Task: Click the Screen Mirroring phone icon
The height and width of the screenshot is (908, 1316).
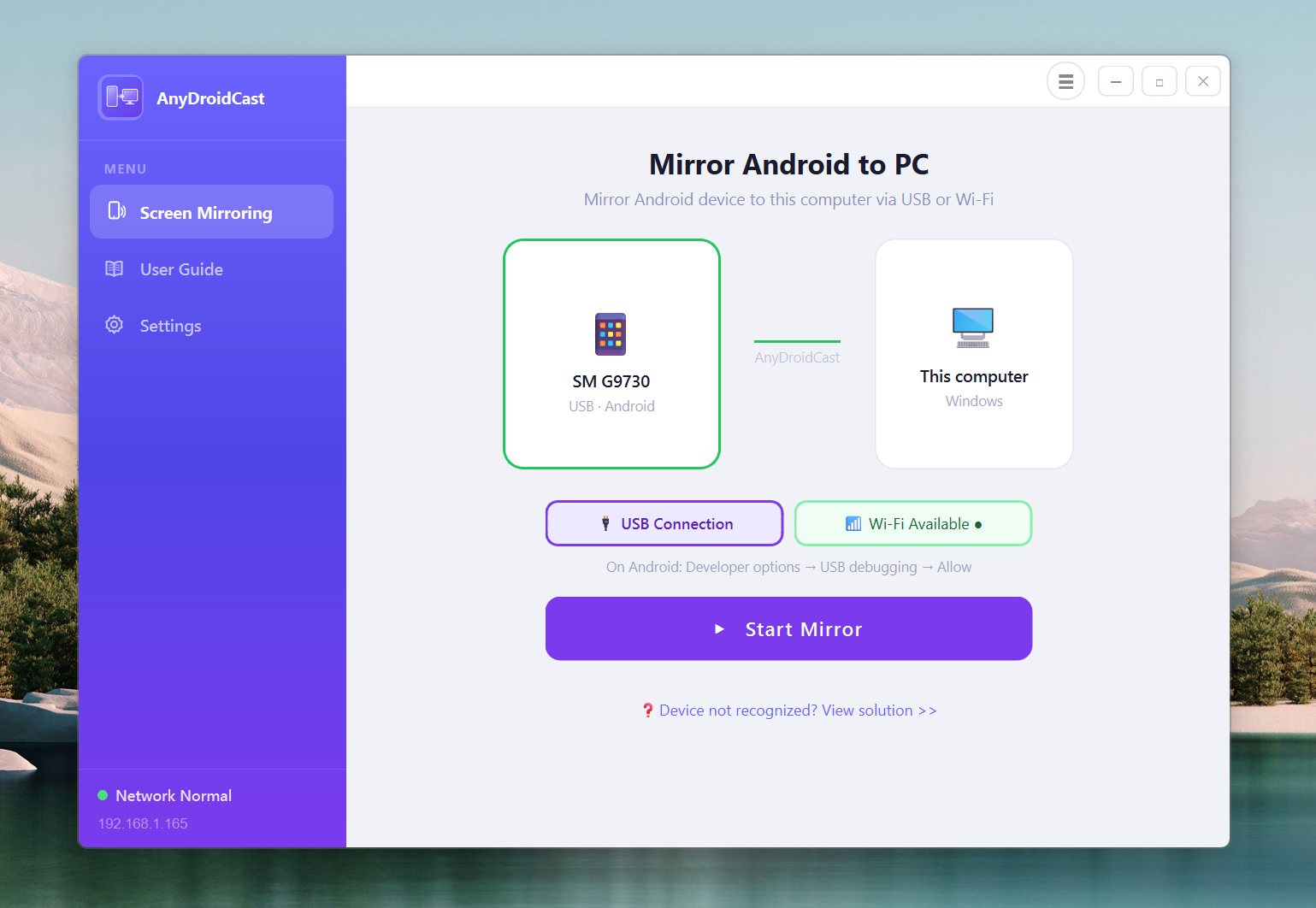Action: pos(116,211)
